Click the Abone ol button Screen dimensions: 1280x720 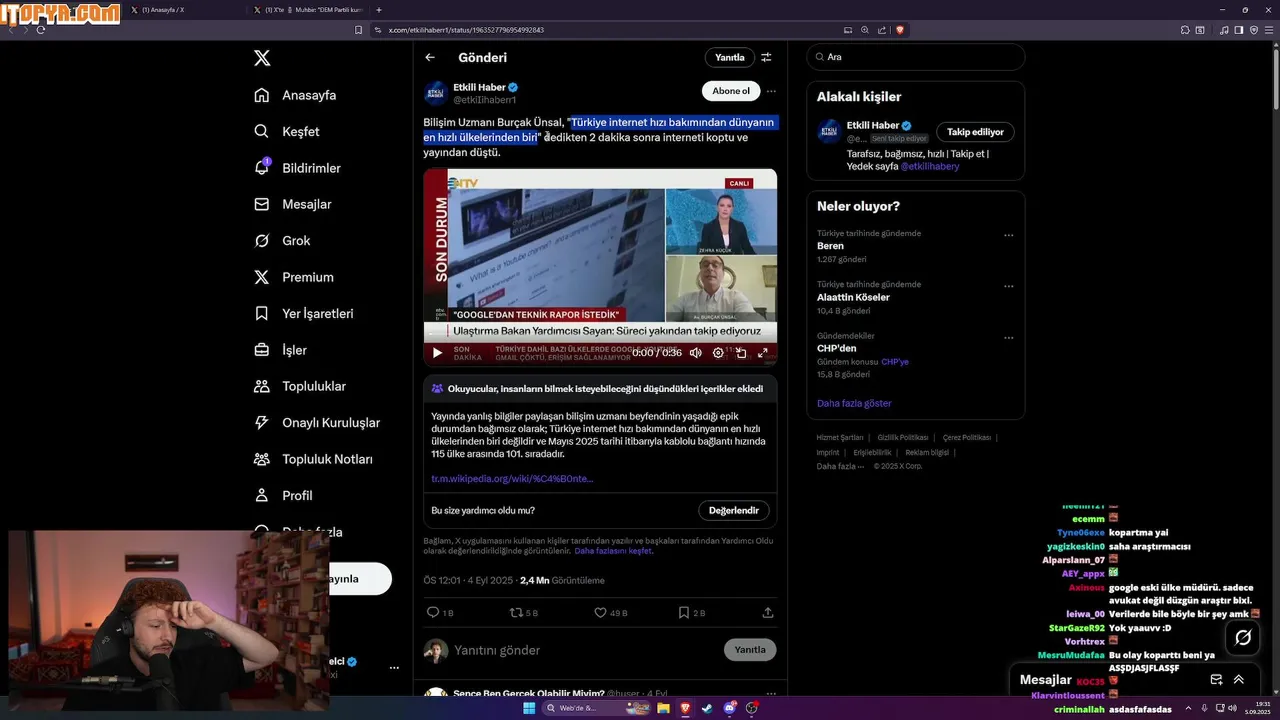(730, 91)
